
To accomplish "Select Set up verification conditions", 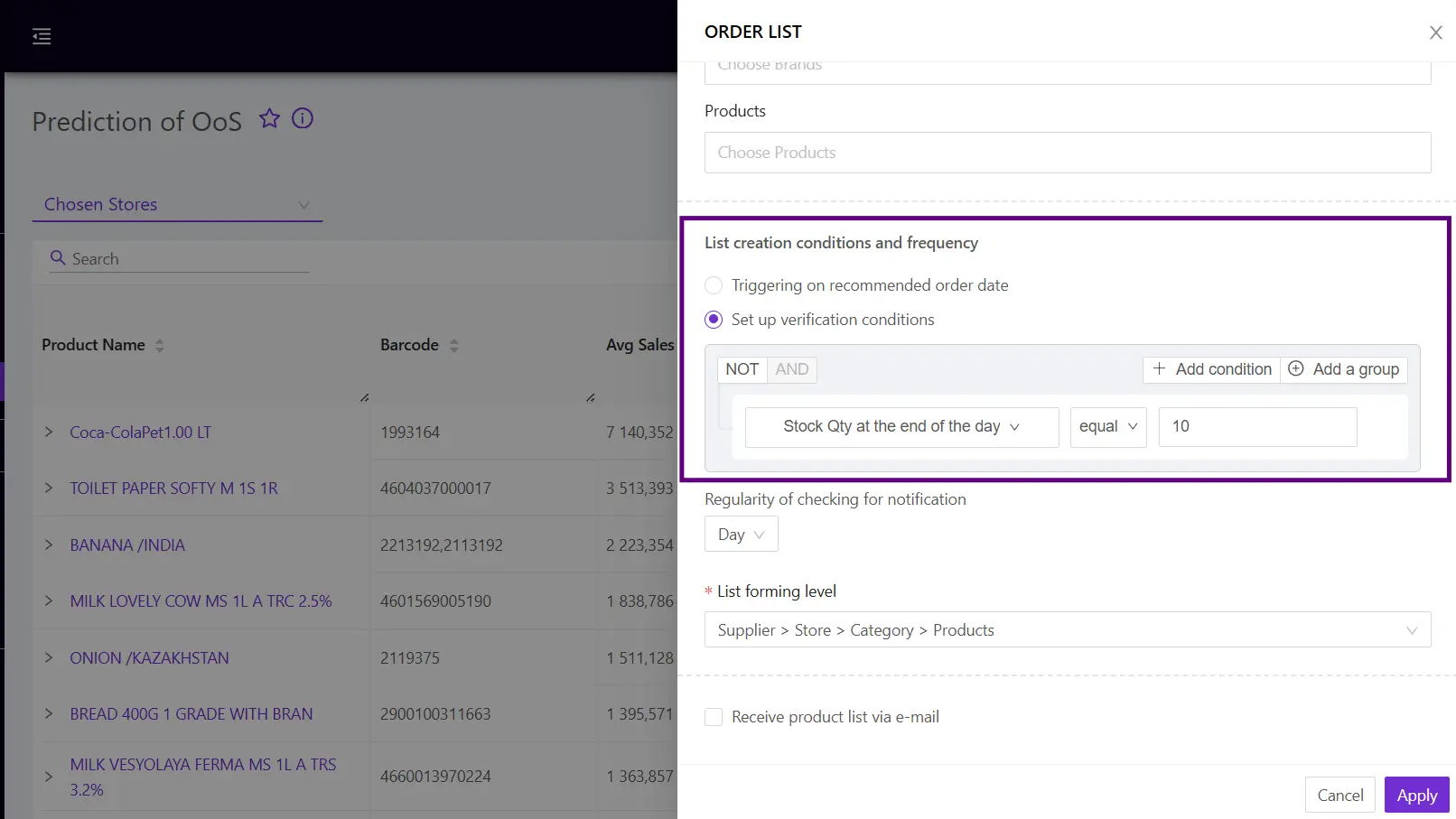I will point(714,319).
